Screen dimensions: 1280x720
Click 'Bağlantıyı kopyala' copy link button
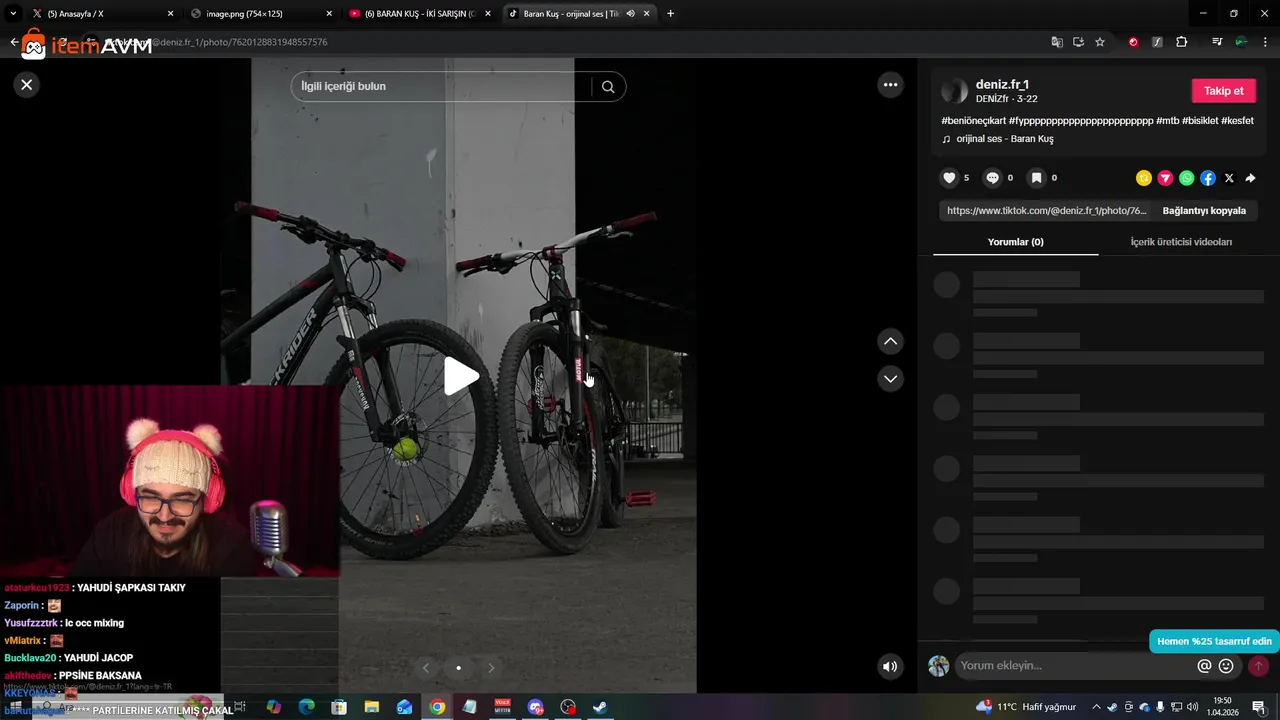tap(1204, 211)
